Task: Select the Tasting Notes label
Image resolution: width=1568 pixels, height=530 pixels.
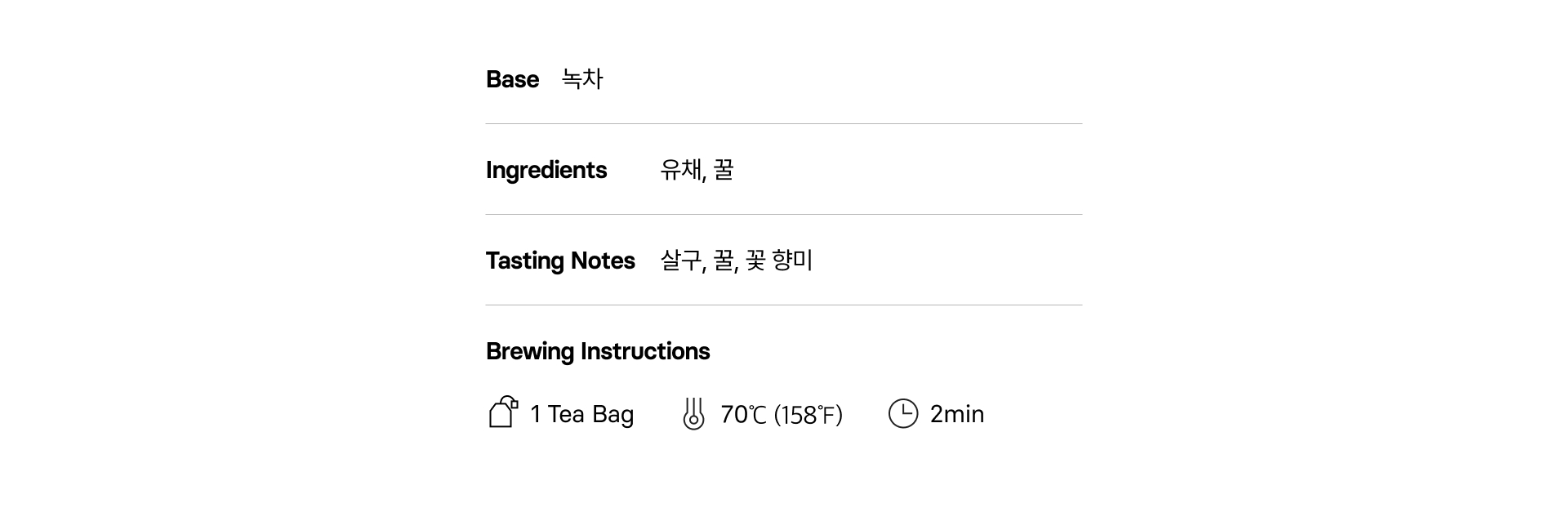Action: click(x=559, y=261)
